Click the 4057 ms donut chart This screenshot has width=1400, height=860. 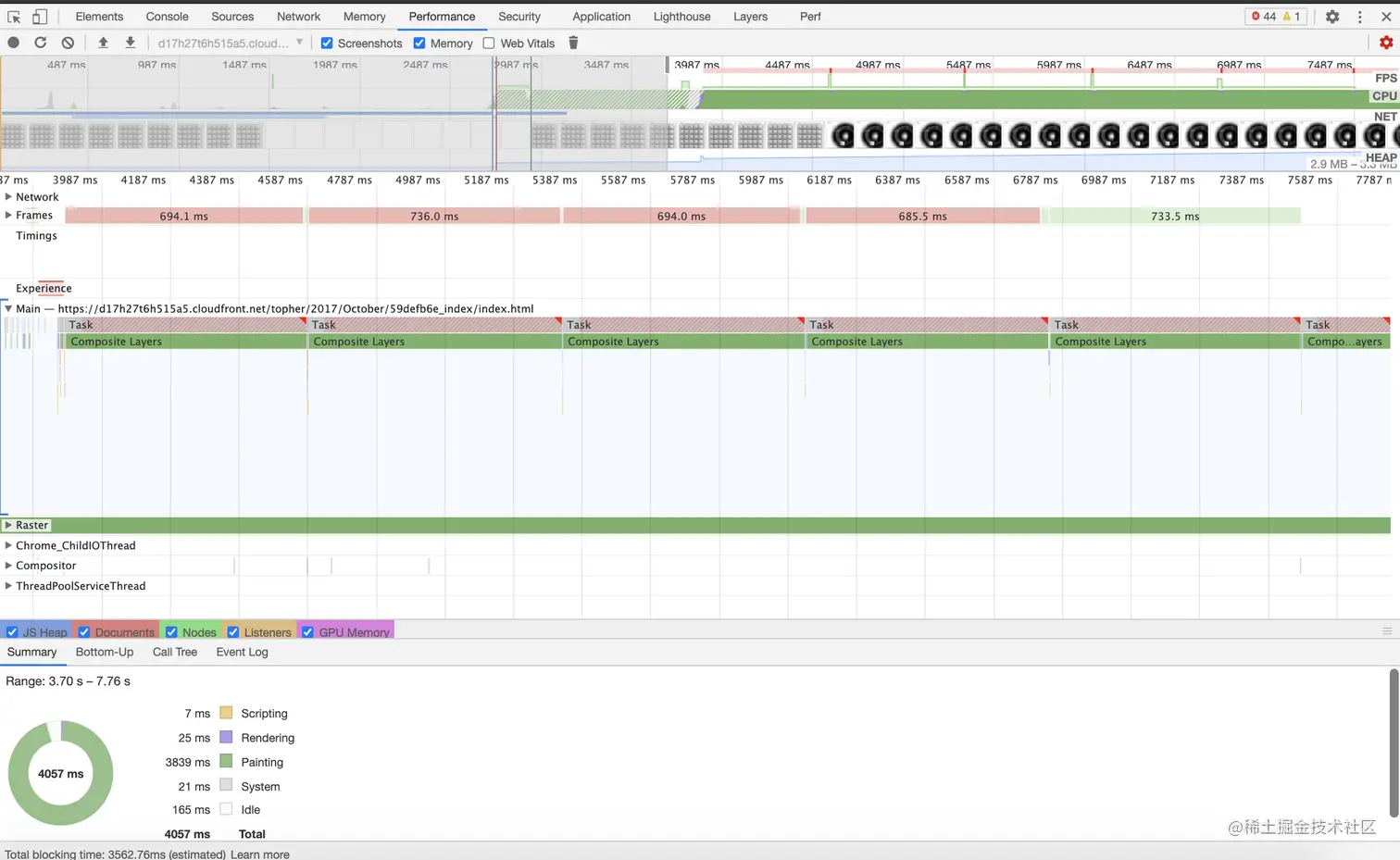[x=61, y=773]
